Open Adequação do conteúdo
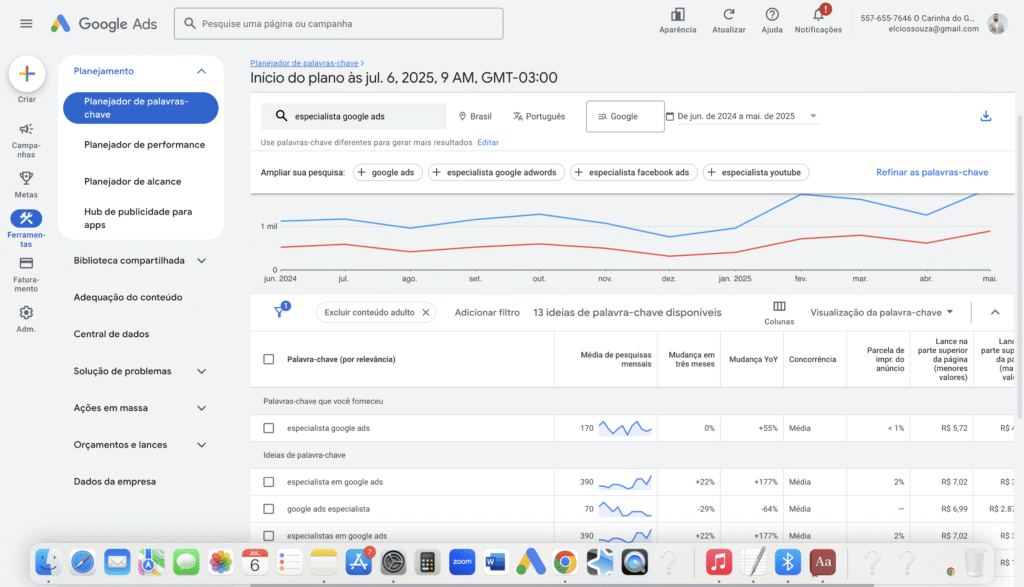 (128, 297)
